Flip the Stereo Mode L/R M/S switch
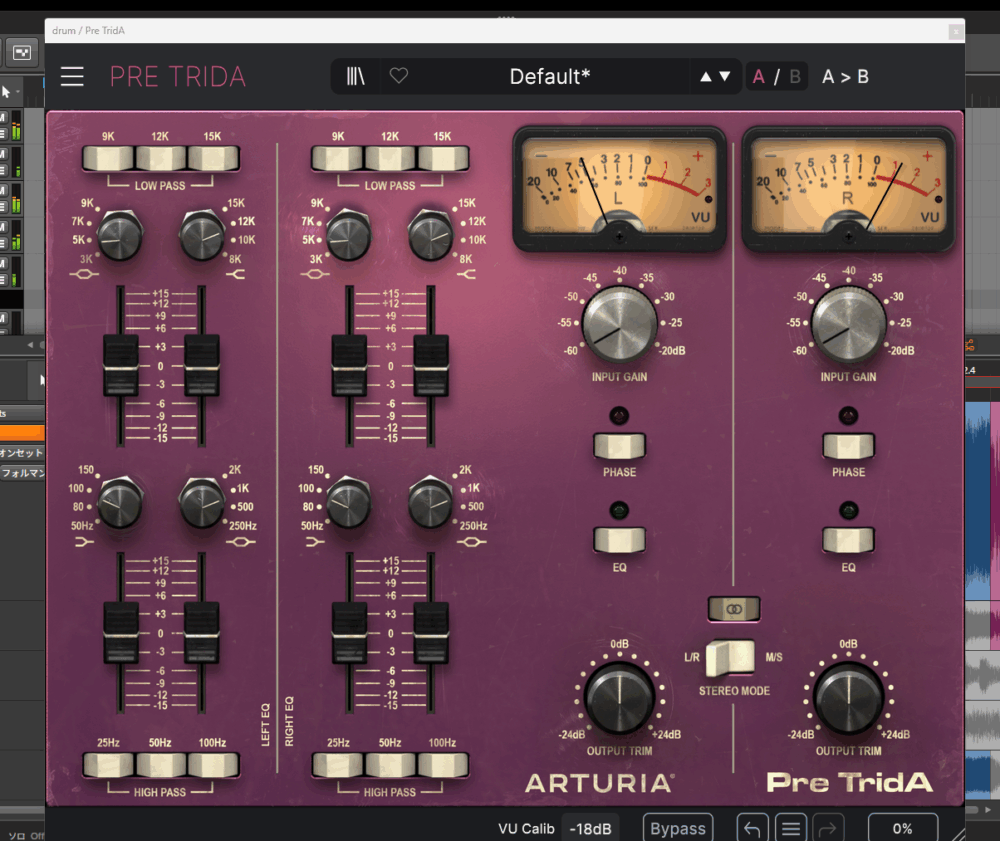Image resolution: width=1000 pixels, height=841 pixels. [x=731, y=657]
